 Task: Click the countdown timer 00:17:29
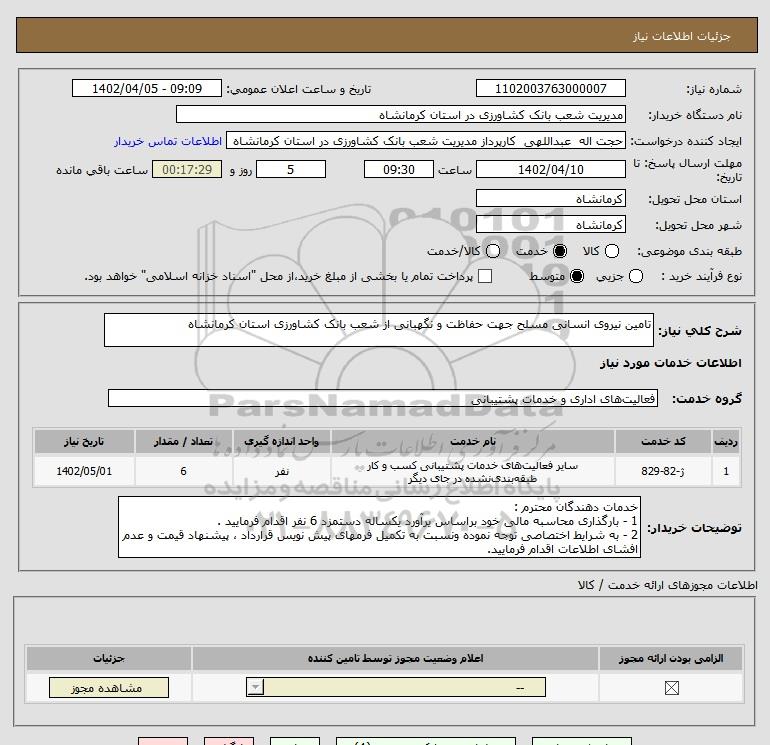click(187, 169)
